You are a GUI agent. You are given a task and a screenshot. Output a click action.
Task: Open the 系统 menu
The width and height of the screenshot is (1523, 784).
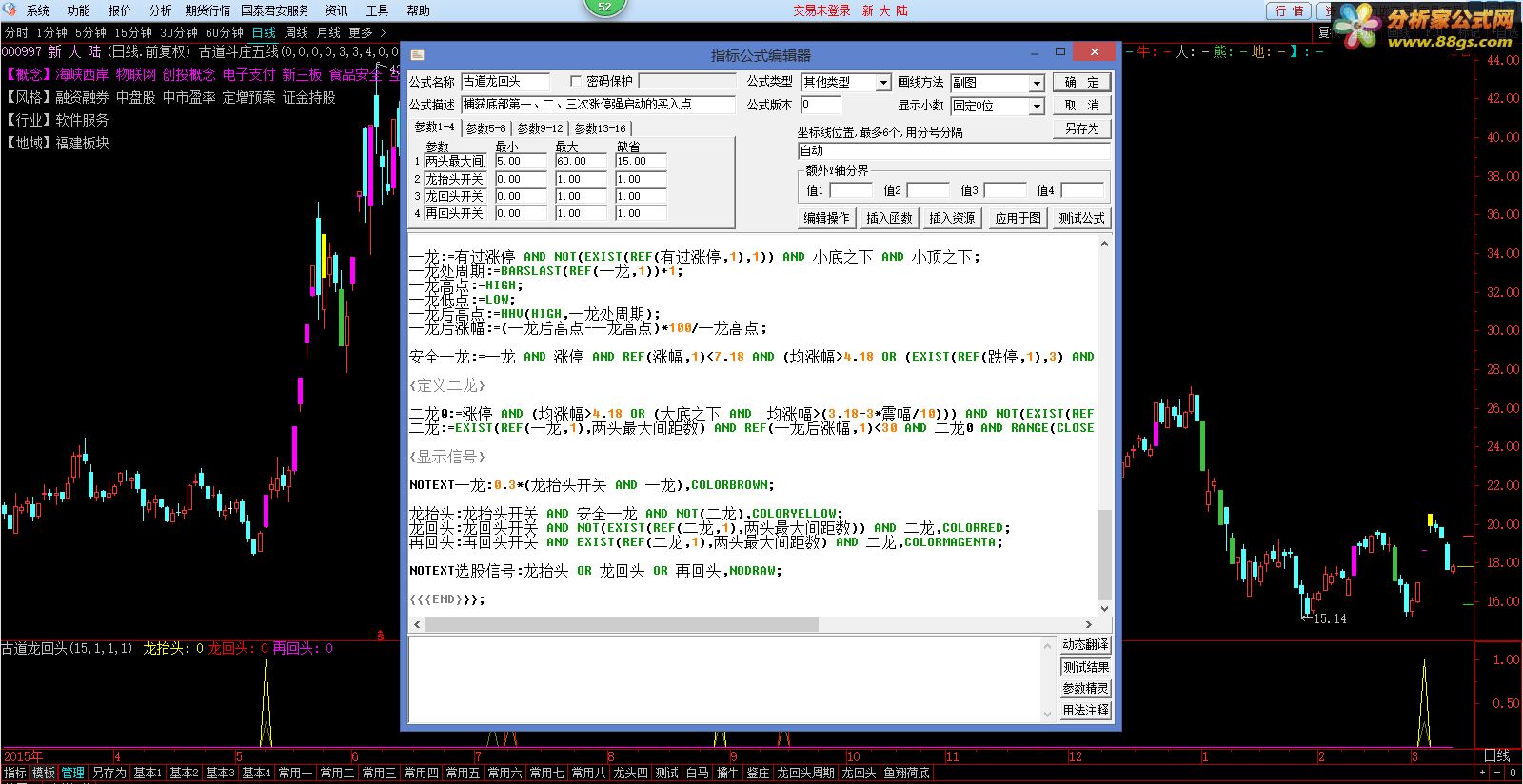coord(38,10)
